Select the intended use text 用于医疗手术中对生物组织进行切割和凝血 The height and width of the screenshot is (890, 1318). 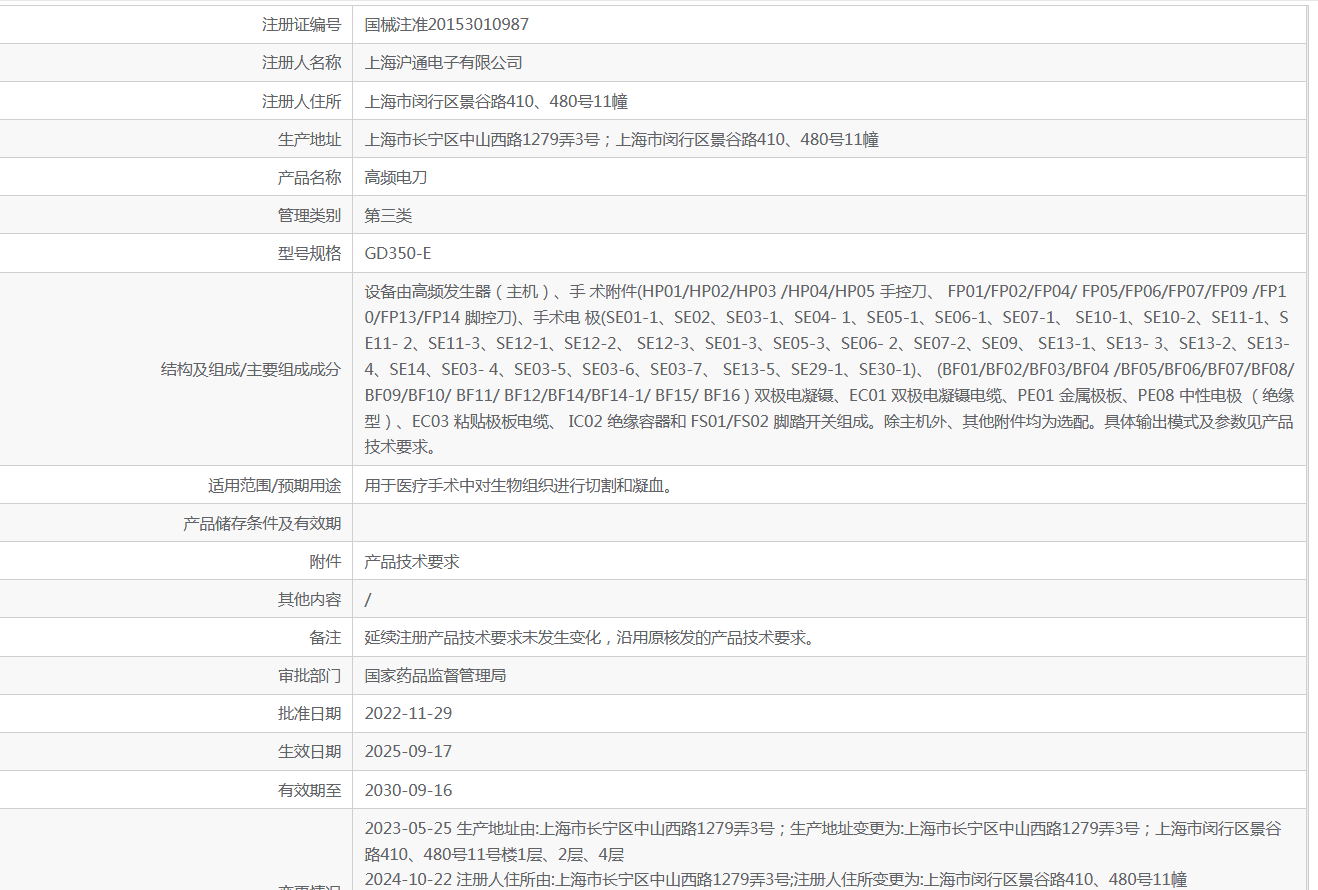(x=518, y=486)
